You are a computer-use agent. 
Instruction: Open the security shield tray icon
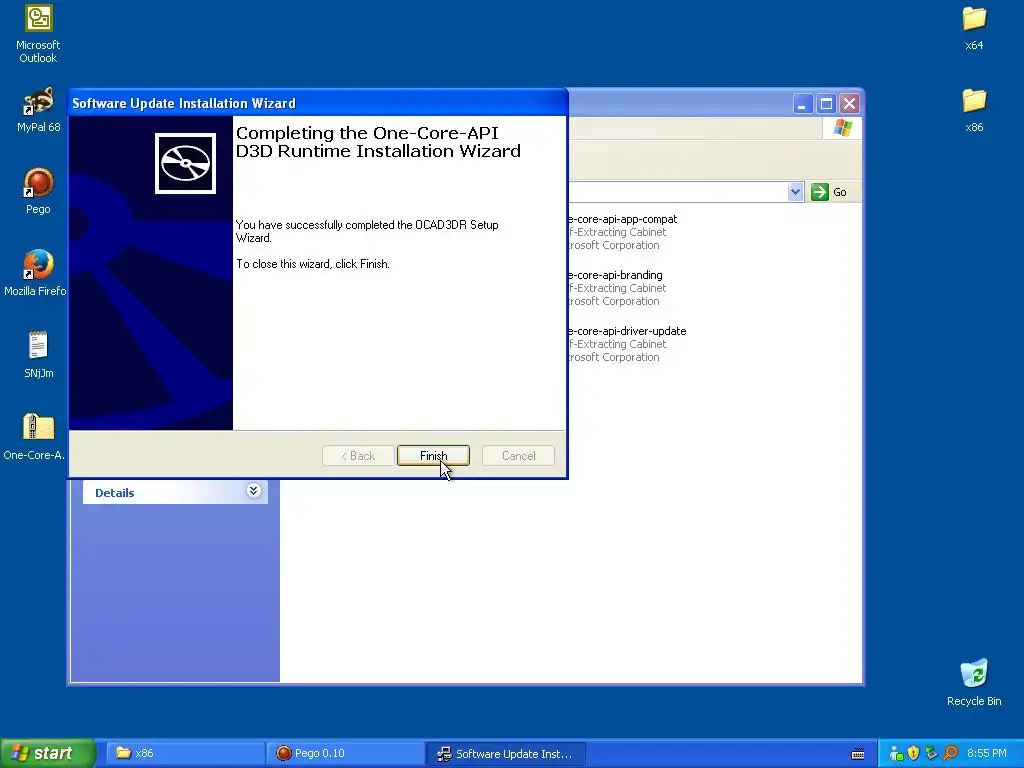pos(914,753)
